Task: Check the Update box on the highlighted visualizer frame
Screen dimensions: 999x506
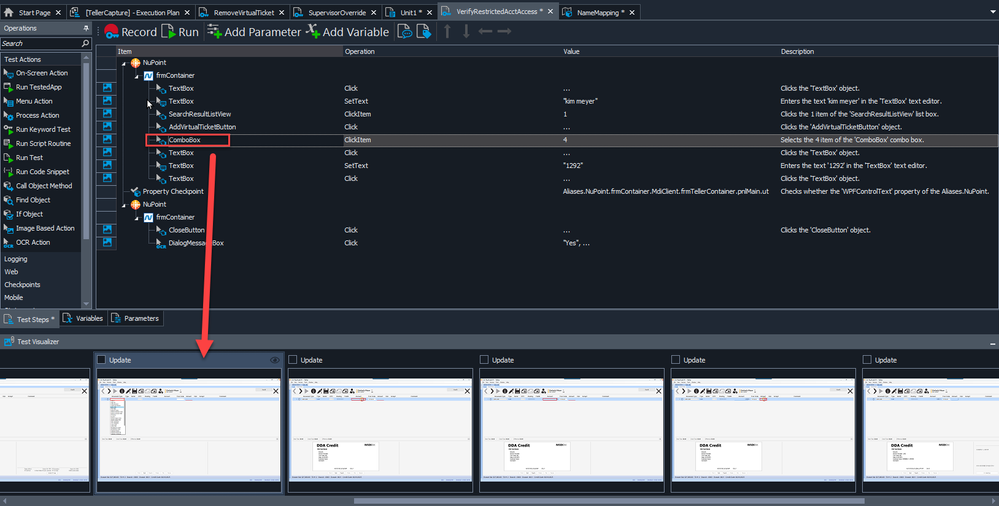Action: tap(102, 360)
